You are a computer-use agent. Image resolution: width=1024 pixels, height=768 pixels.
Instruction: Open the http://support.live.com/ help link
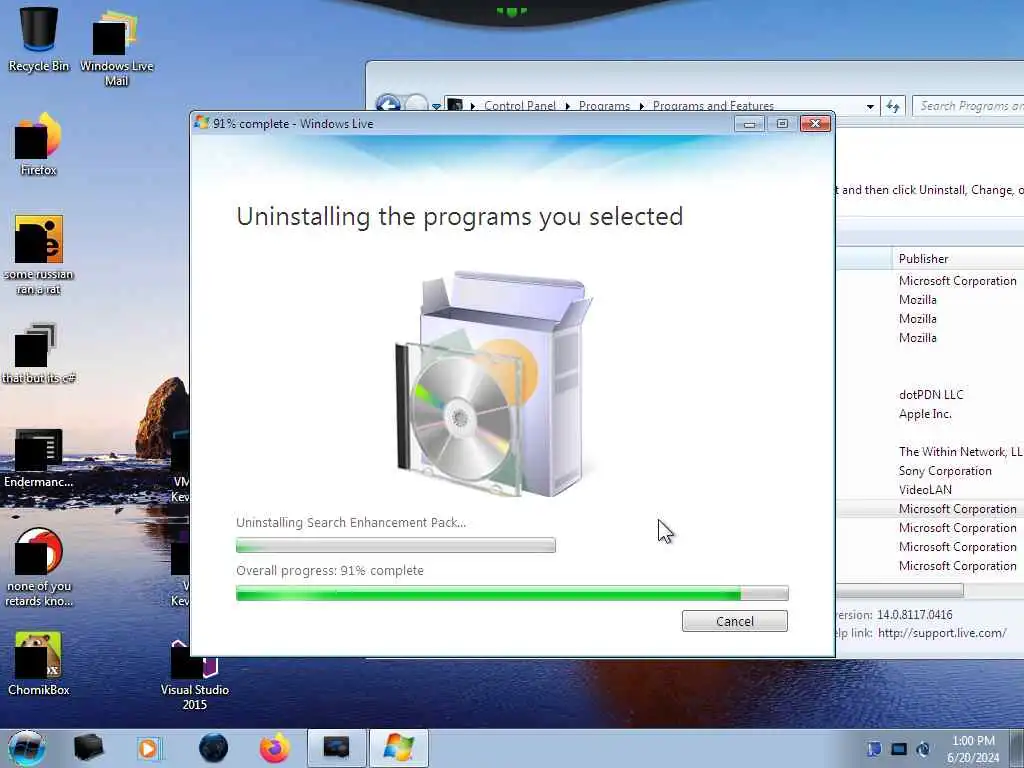point(942,633)
